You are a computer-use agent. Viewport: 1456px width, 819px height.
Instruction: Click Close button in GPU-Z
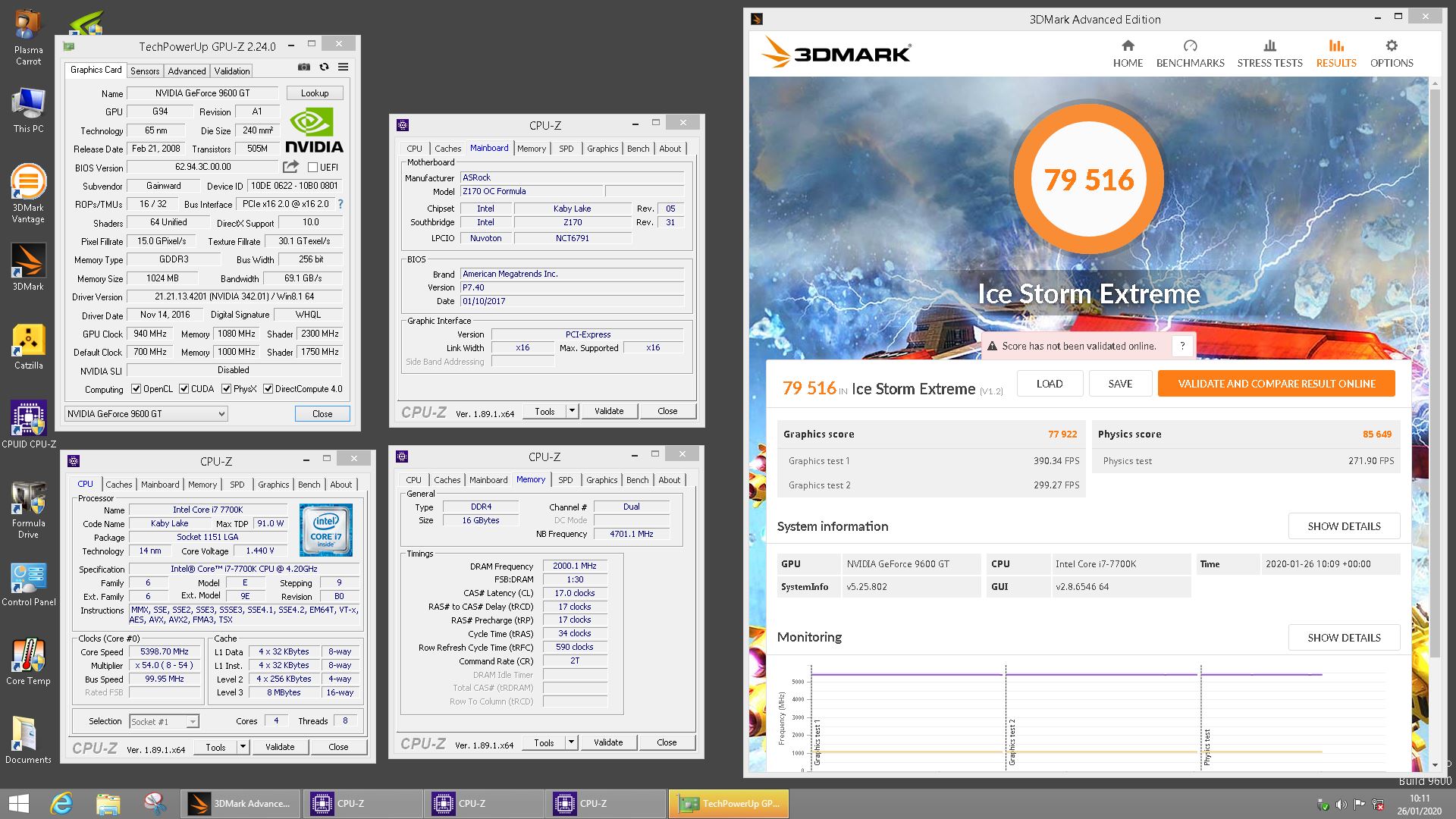tap(322, 414)
